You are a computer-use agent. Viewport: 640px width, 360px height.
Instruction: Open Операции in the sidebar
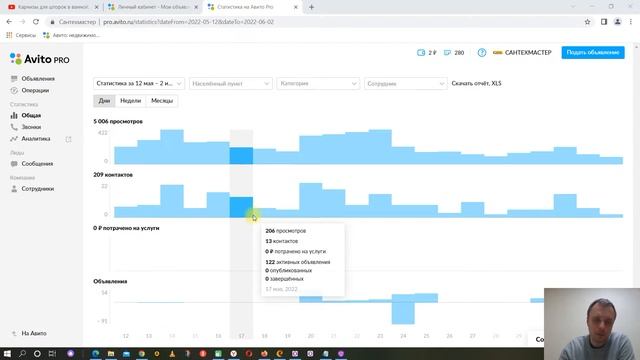click(x=35, y=90)
